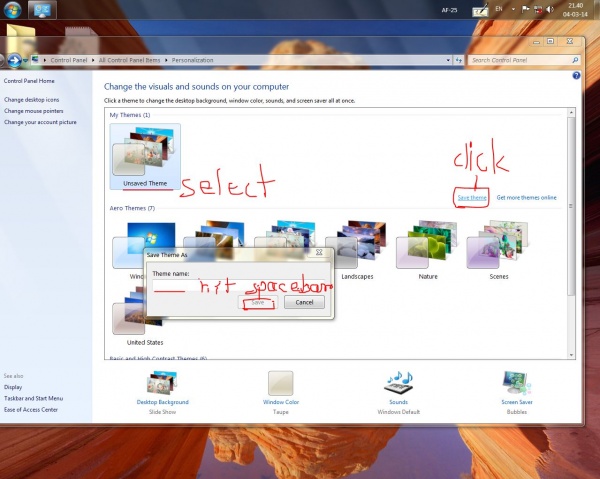Open the blue help question icon
Screen dimensions: 600x479
tap(576, 75)
